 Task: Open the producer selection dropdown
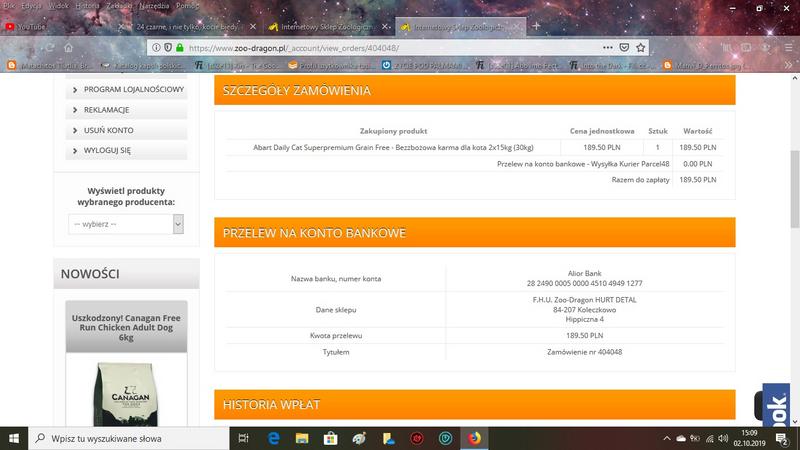click(126, 224)
